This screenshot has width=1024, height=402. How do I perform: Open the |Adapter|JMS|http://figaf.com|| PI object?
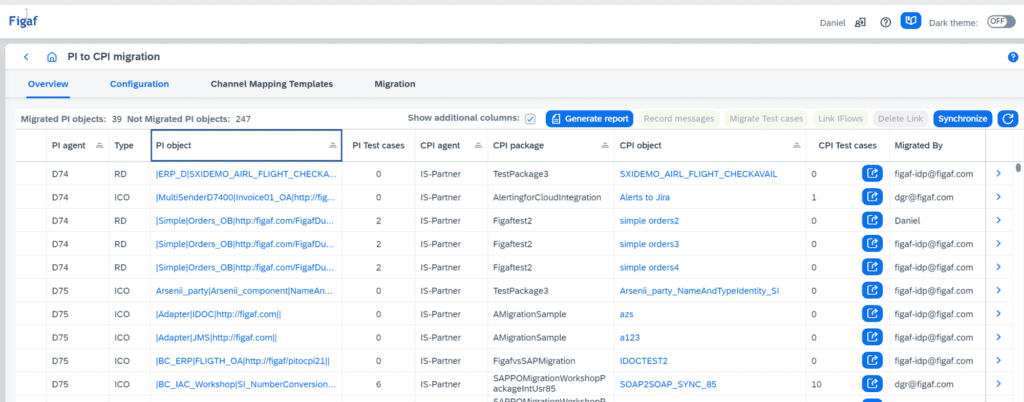coord(216,337)
